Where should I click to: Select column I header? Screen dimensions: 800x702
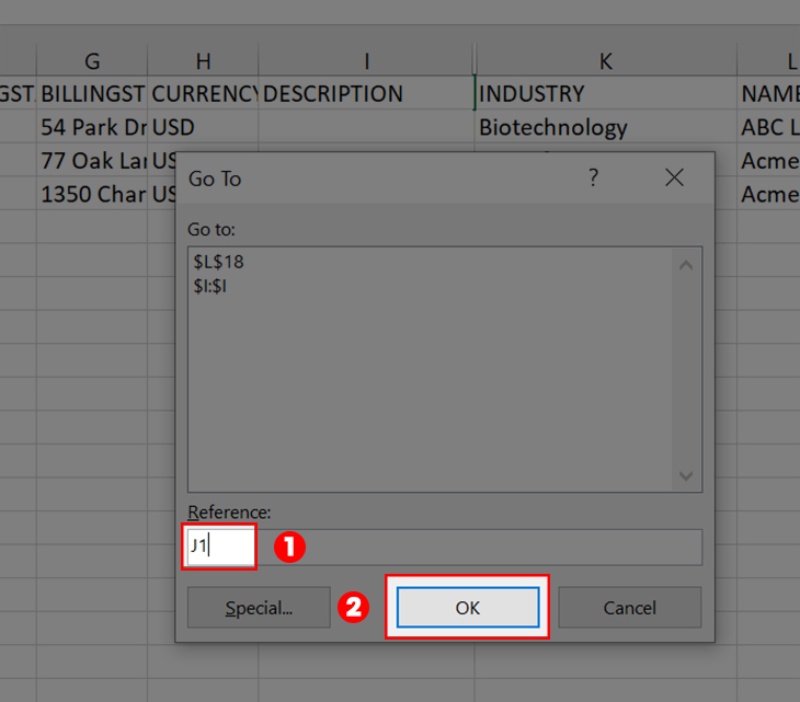(366, 61)
